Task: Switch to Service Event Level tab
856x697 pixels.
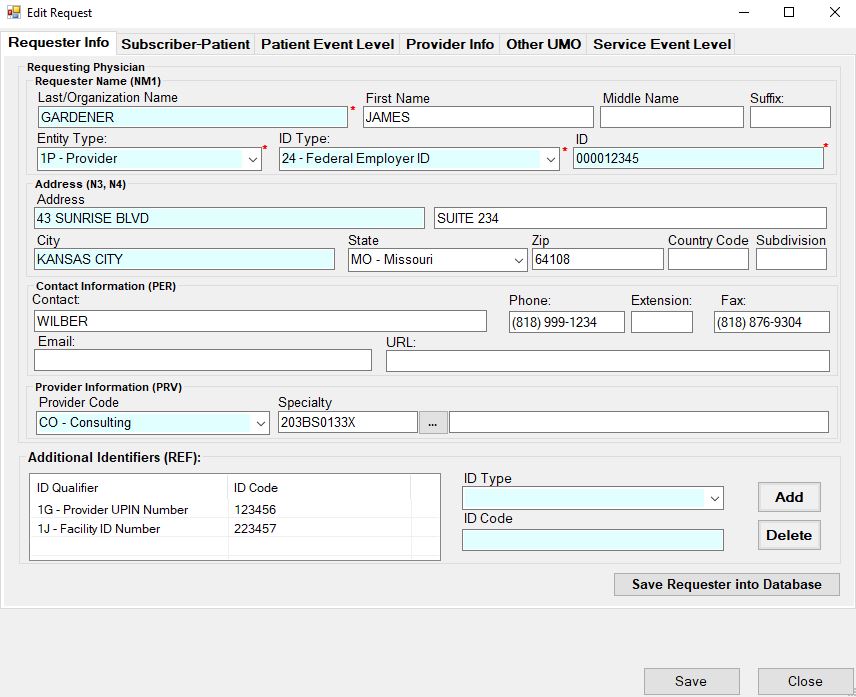Action: pyautogui.click(x=662, y=44)
